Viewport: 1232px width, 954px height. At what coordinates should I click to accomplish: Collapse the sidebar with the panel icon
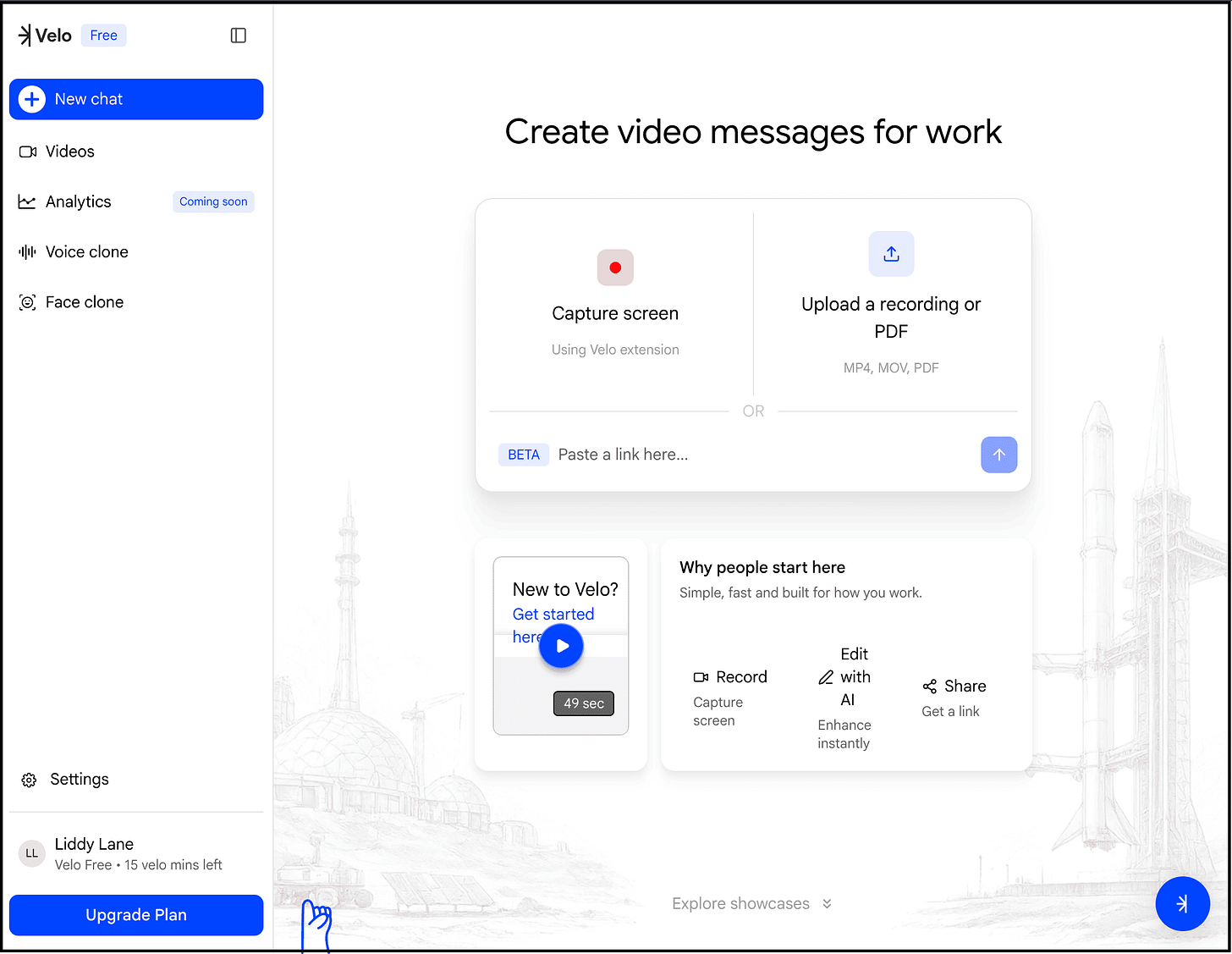pos(239,36)
